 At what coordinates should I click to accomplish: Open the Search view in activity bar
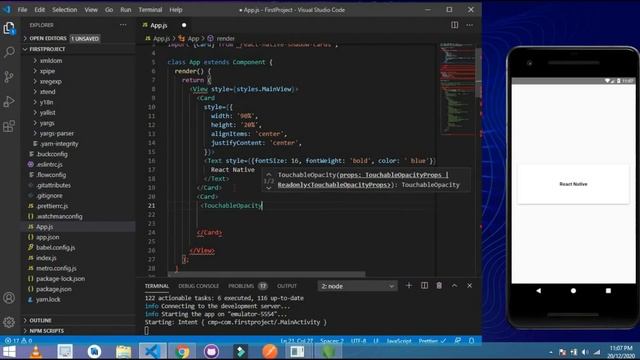tap(9, 52)
